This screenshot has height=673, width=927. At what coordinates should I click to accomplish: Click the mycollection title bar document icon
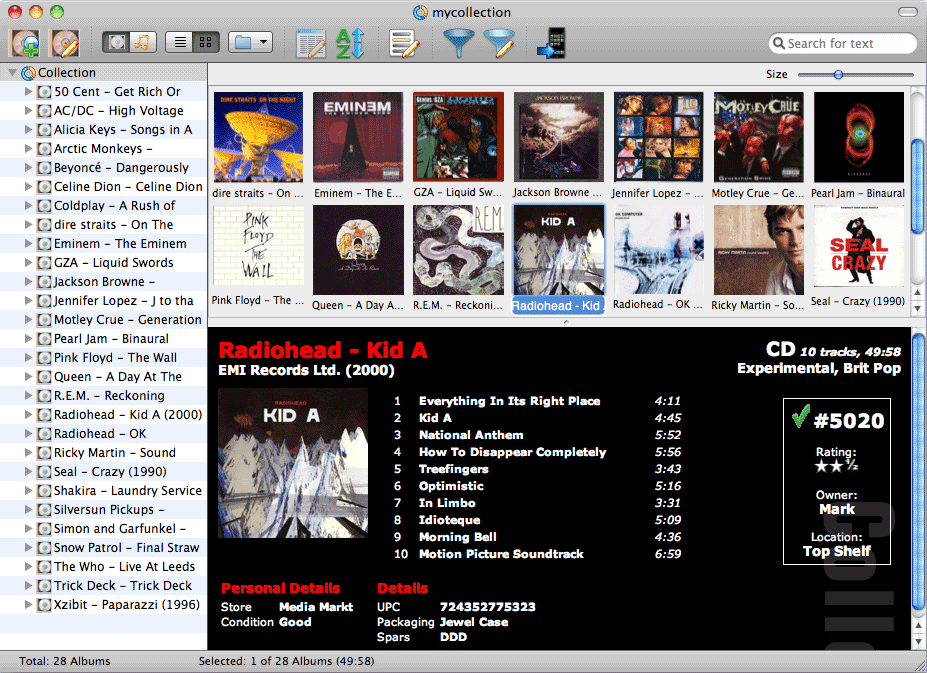[x=420, y=12]
